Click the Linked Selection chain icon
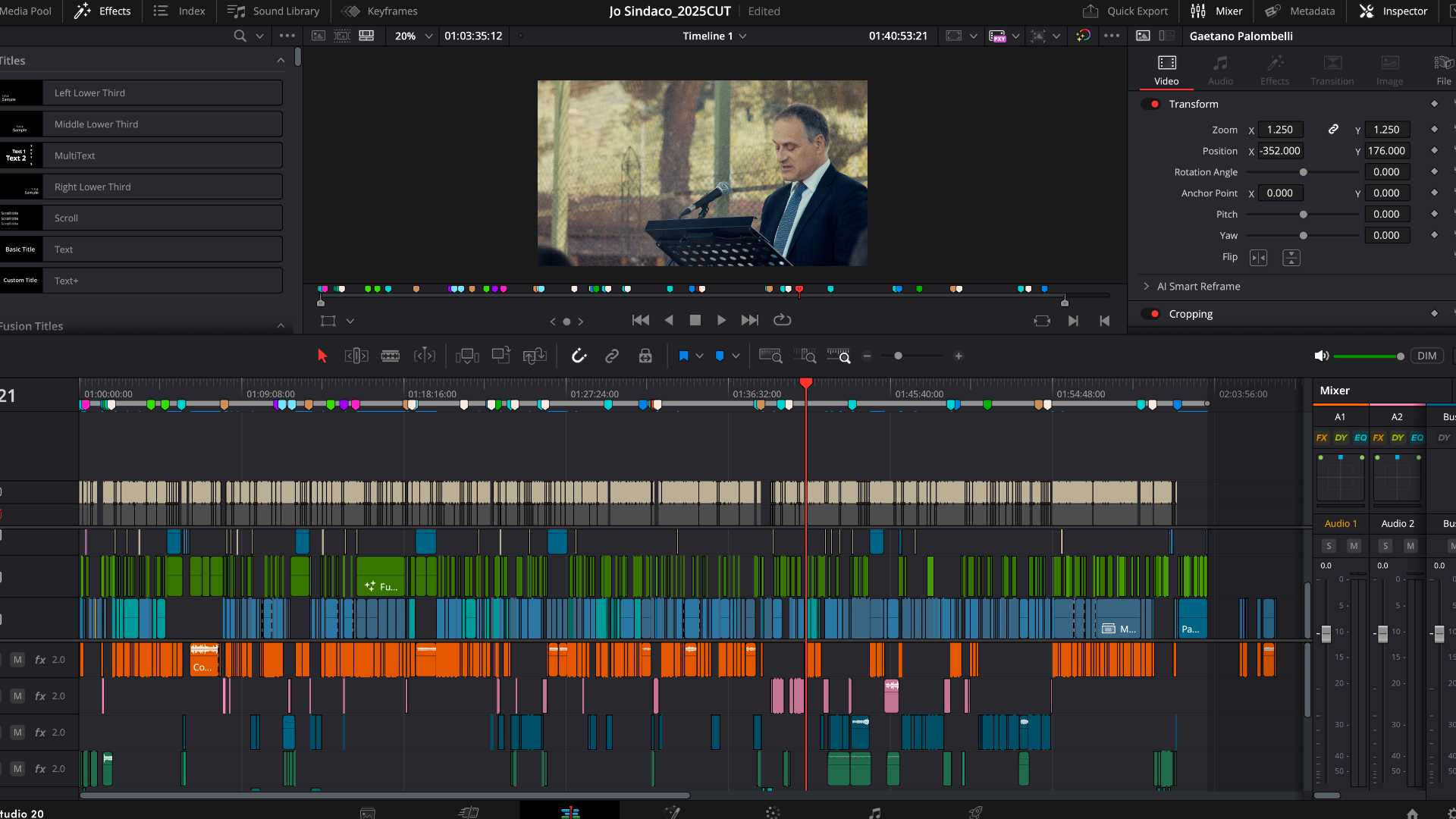The width and height of the screenshot is (1456, 819). (x=612, y=356)
